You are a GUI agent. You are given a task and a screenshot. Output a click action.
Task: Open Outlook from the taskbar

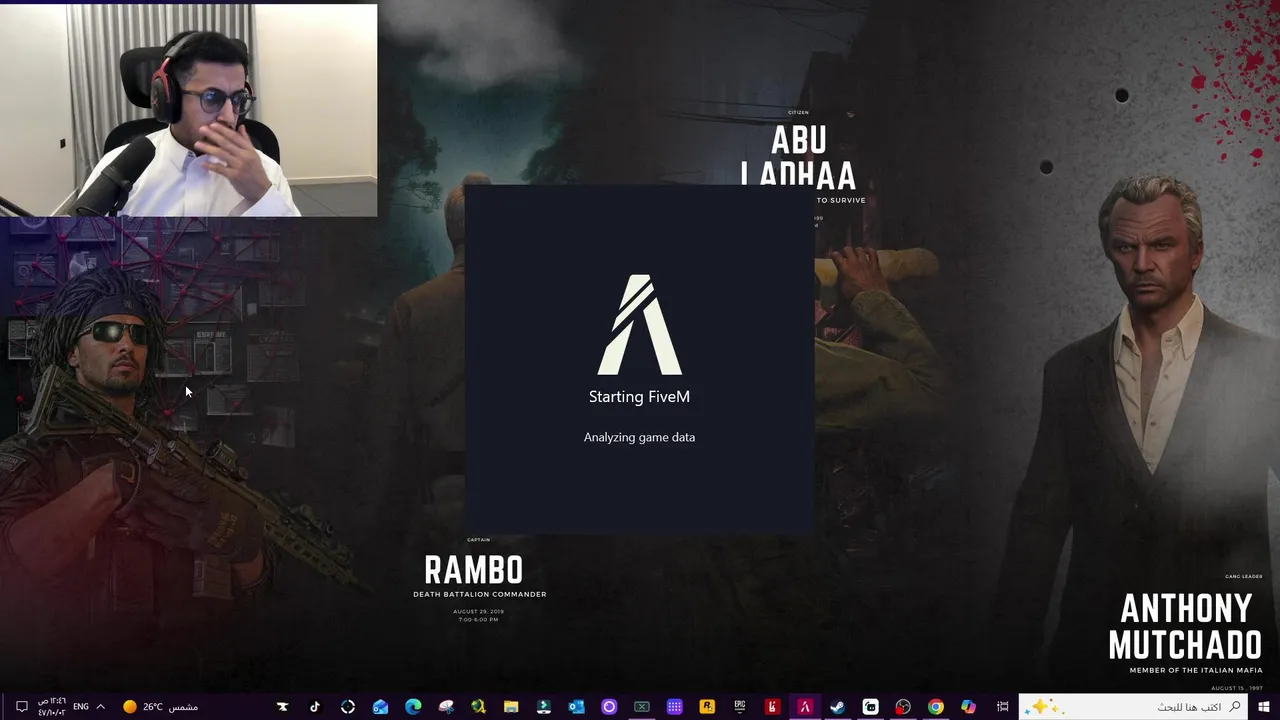click(x=576, y=706)
